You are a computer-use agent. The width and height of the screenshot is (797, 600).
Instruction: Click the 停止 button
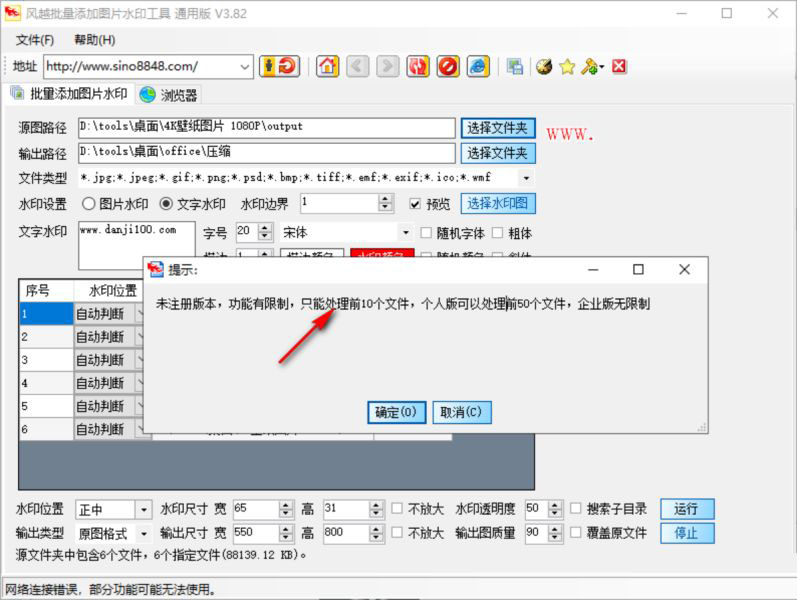click(687, 533)
